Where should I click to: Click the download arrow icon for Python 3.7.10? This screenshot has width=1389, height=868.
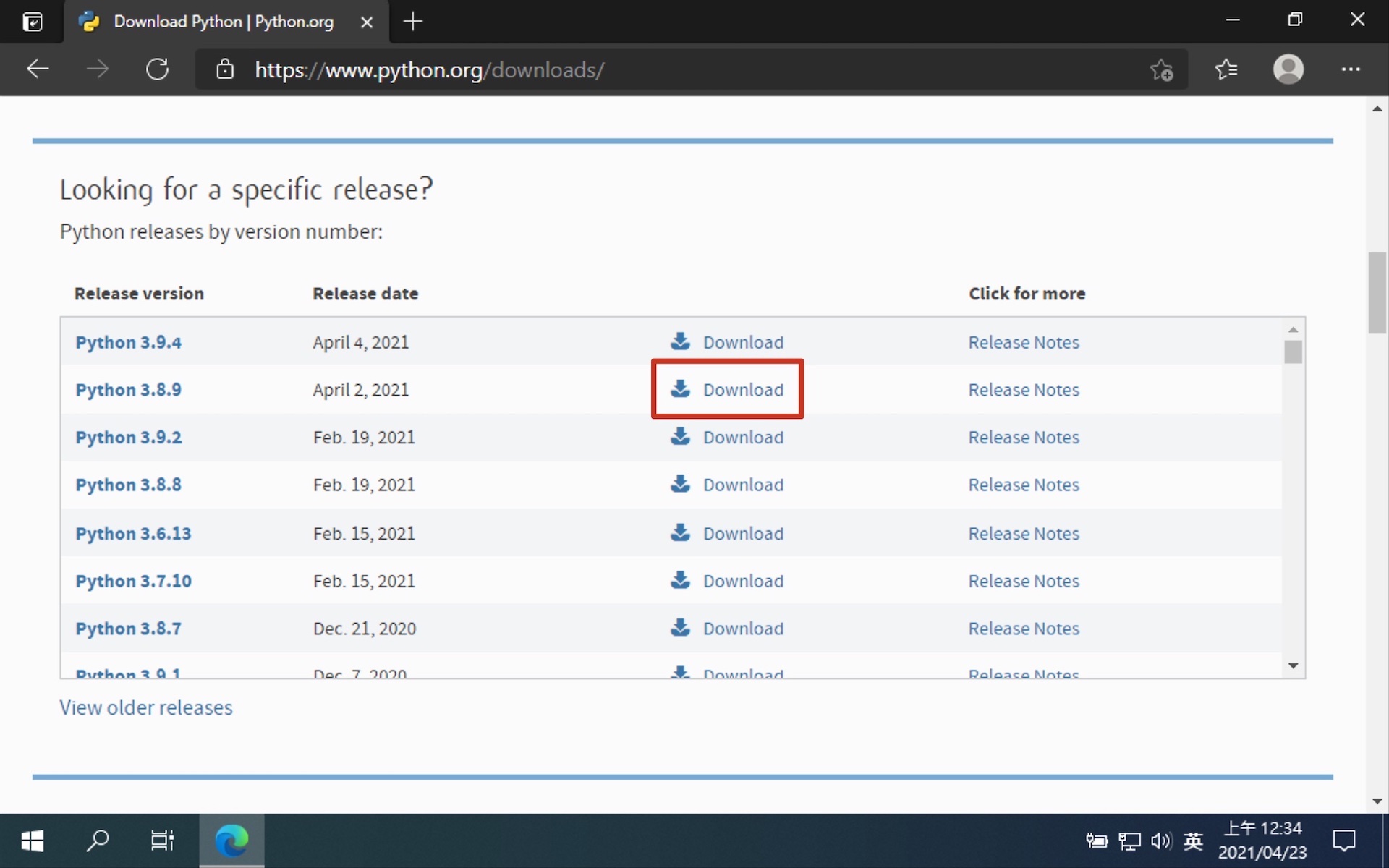point(680,579)
